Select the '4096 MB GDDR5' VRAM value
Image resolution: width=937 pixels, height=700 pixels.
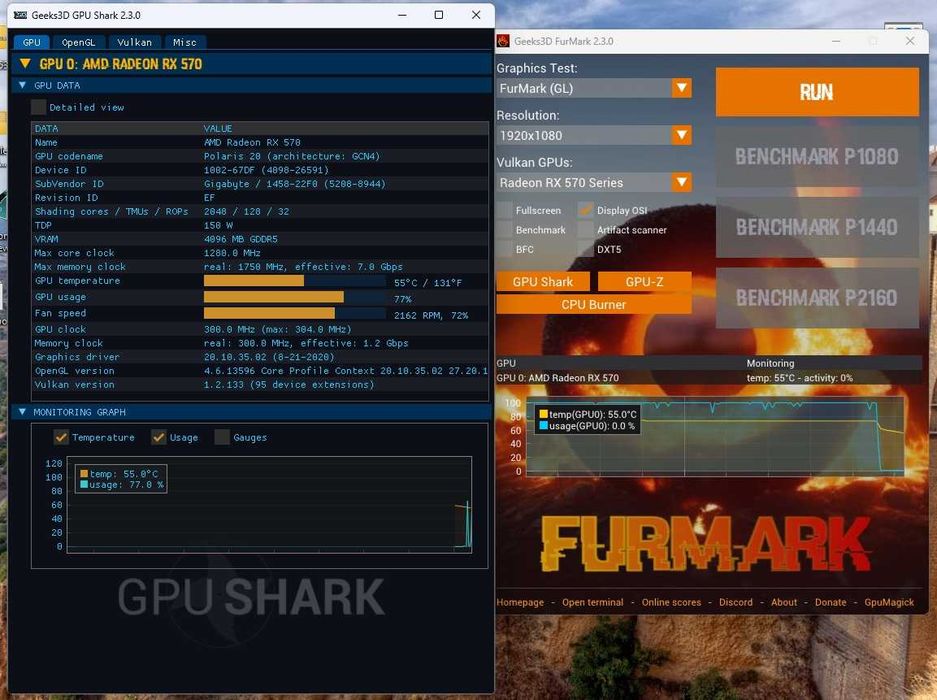[240, 239]
